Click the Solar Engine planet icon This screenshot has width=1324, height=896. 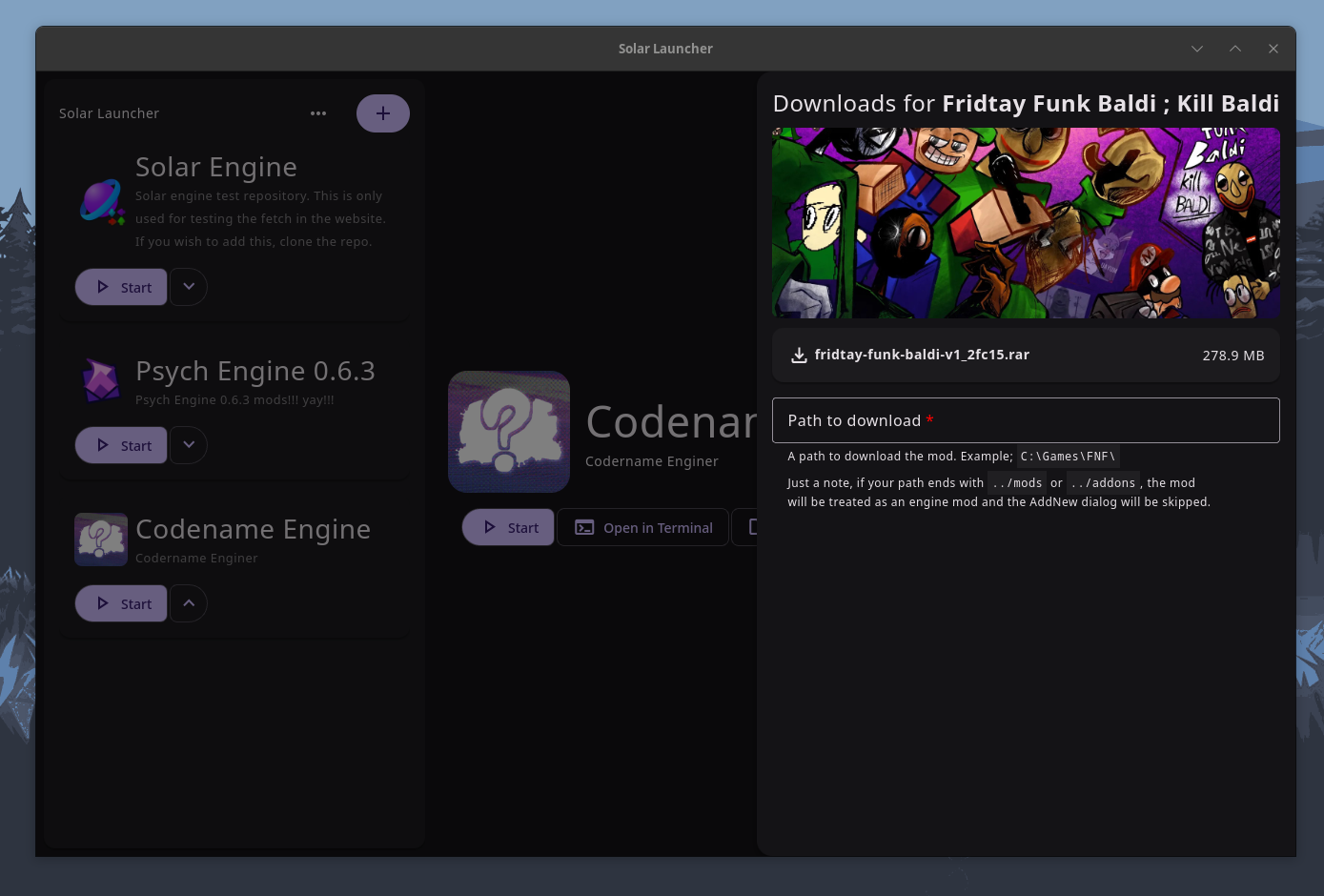click(102, 202)
